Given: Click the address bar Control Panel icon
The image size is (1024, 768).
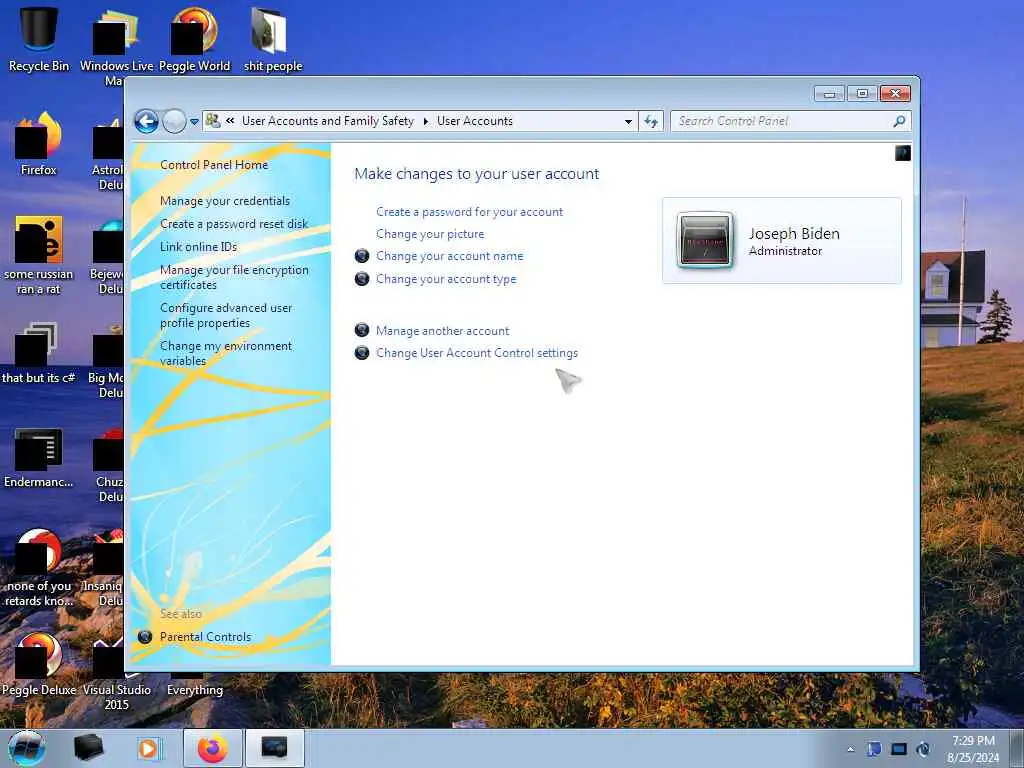Looking at the screenshot, I should [x=213, y=120].
